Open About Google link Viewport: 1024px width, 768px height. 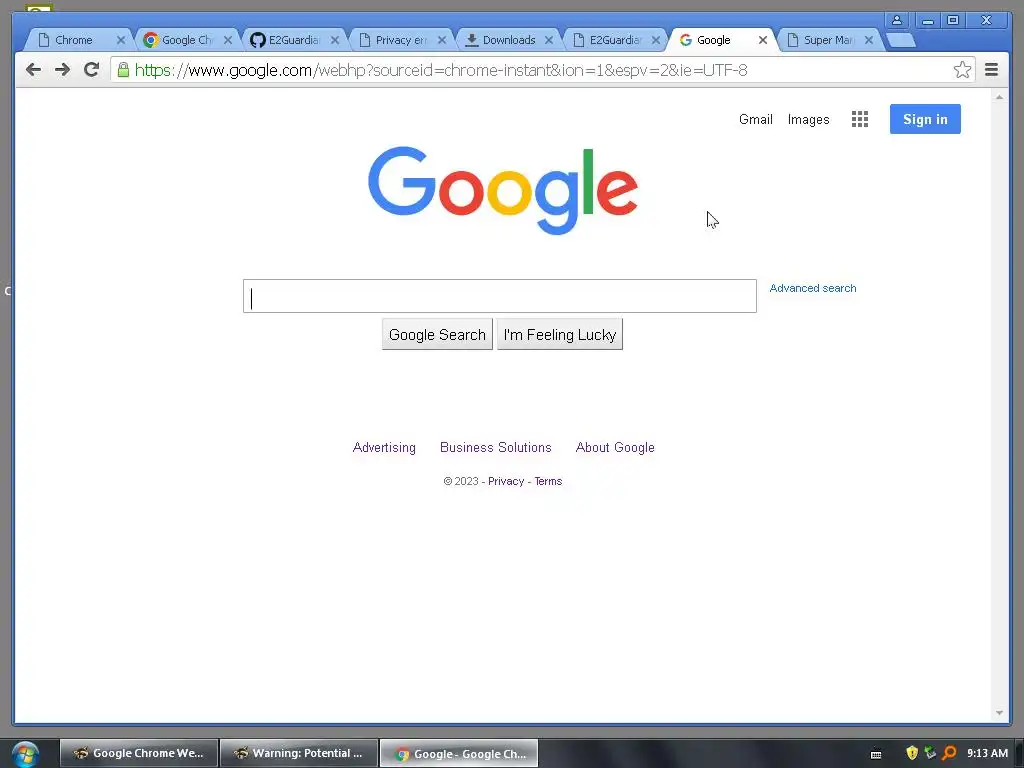[615, 447]
